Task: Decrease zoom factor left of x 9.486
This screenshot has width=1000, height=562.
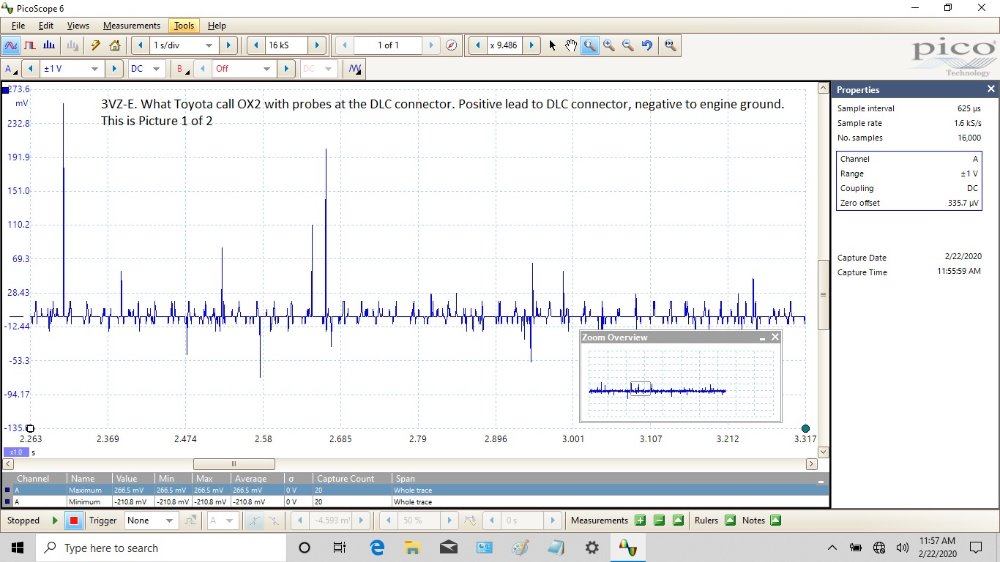Action: (478, 45)
